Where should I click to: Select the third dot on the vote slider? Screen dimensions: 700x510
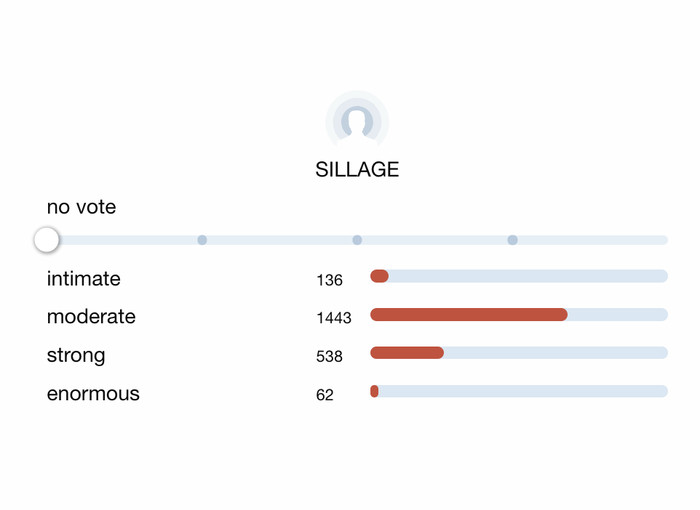pyautogui.click(x=512, y=240)
